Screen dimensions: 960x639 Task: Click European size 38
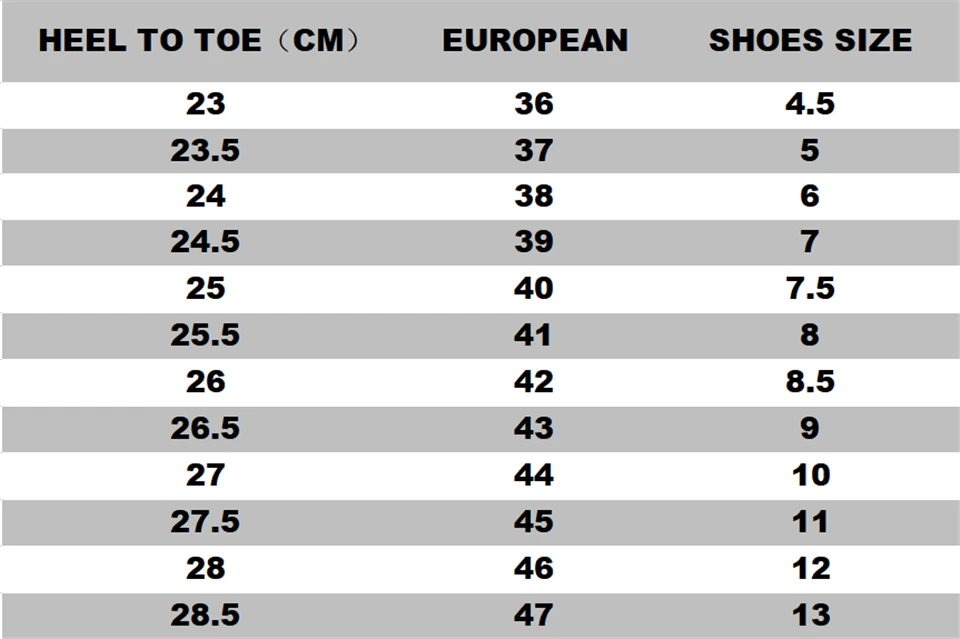[x=534, y=196]
